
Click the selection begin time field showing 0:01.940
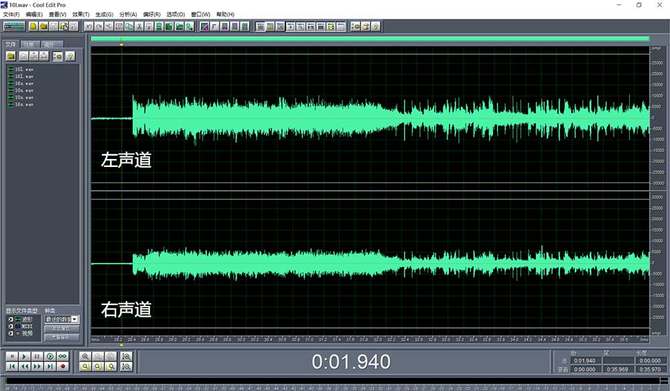coord(585,361)
